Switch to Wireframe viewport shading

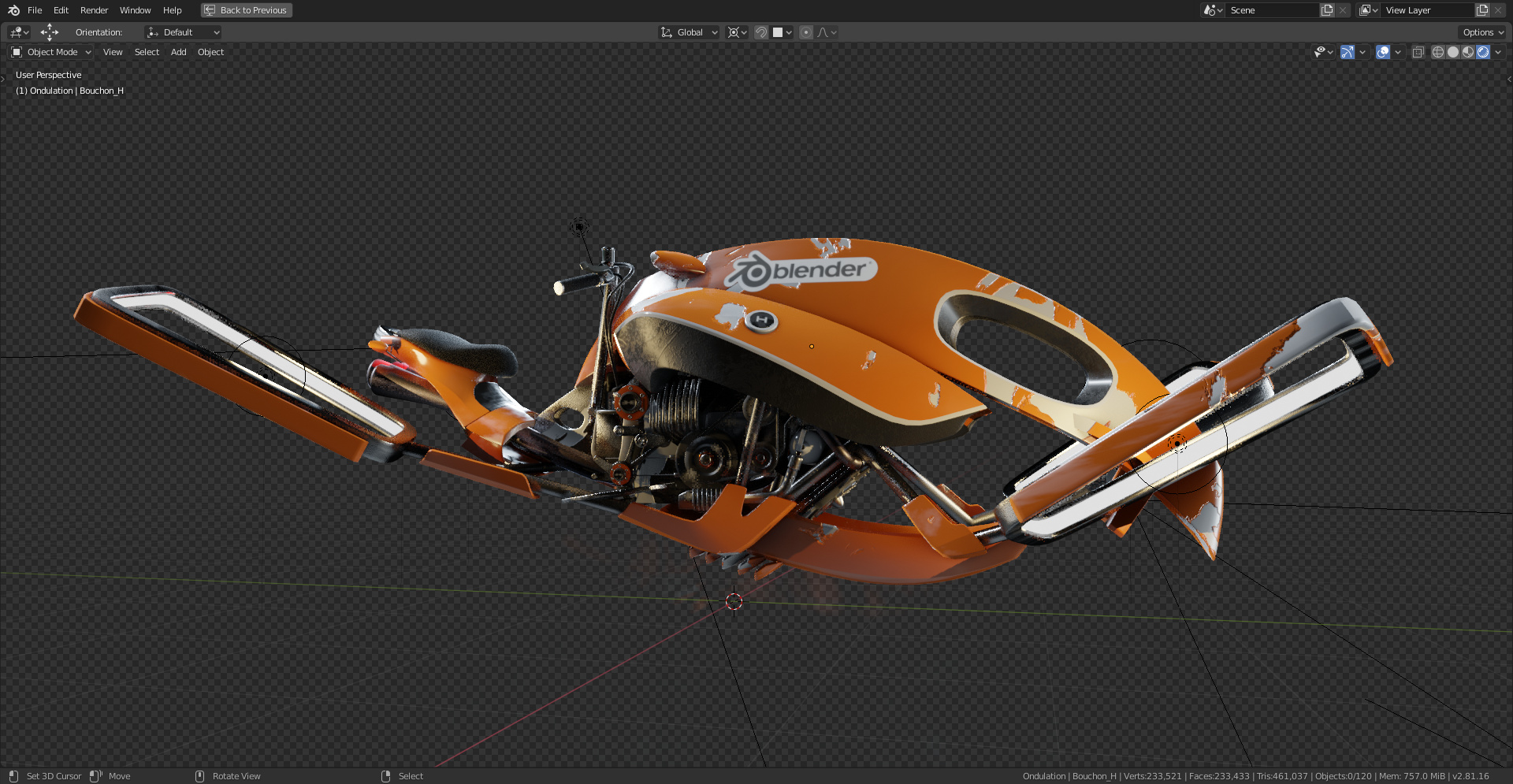pyautogui.click(x=1438, y=52)
